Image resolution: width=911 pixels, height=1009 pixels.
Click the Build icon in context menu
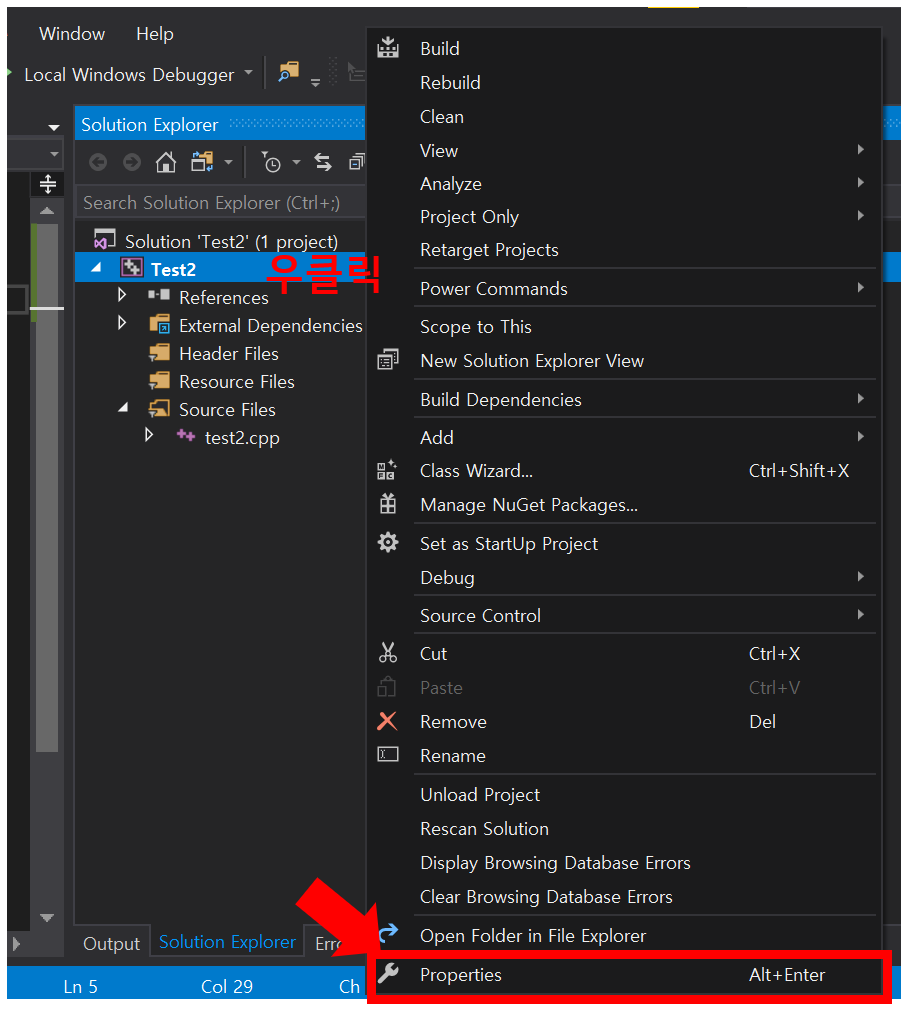pos(387,48)
